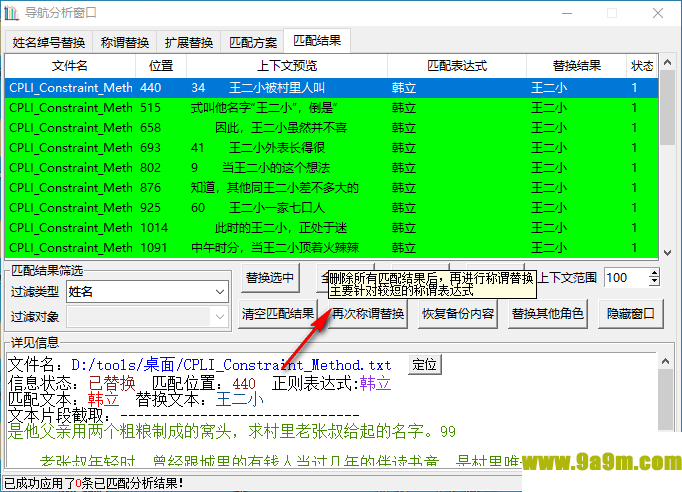Open the 姓名绰号替换 tab
Viewport: 682px width, 492px height.
[x=49, y=42]
